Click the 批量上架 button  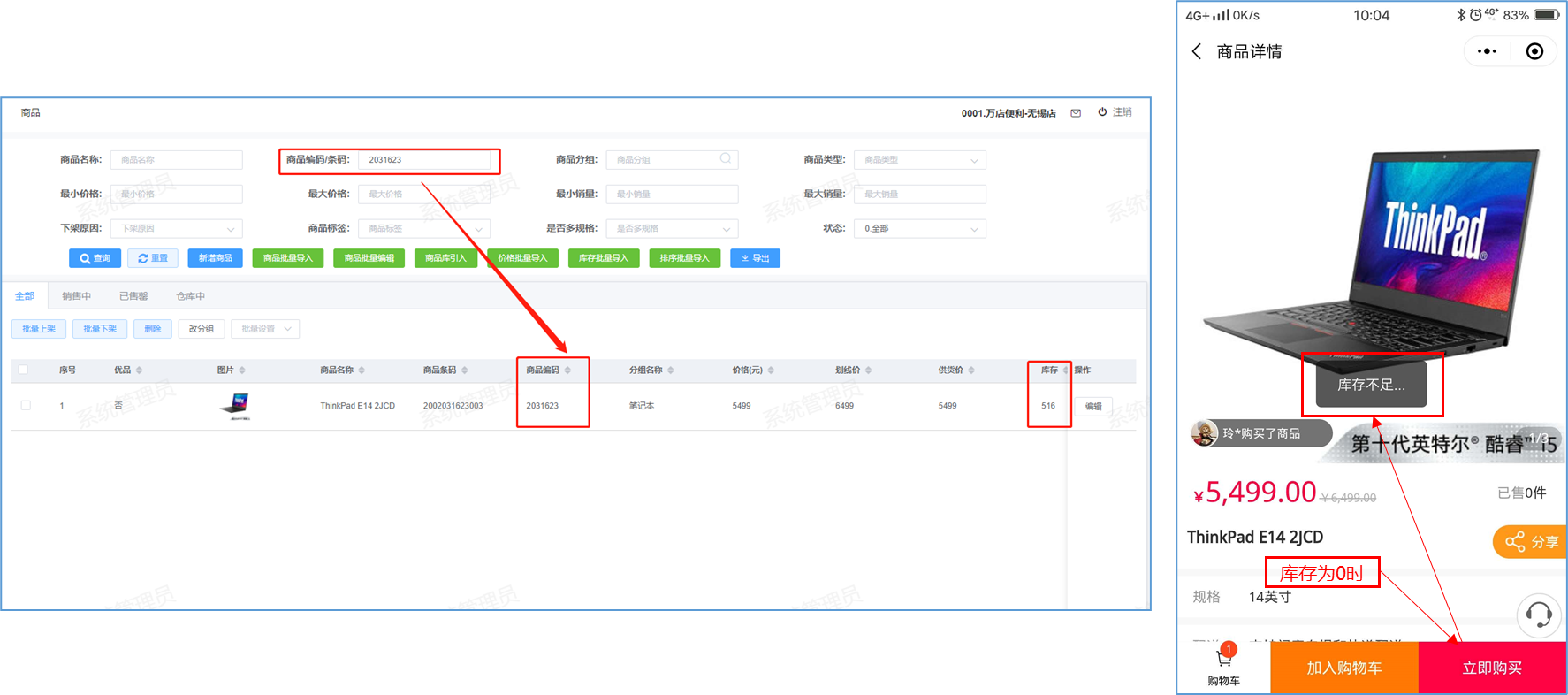[x=39, y=329]
